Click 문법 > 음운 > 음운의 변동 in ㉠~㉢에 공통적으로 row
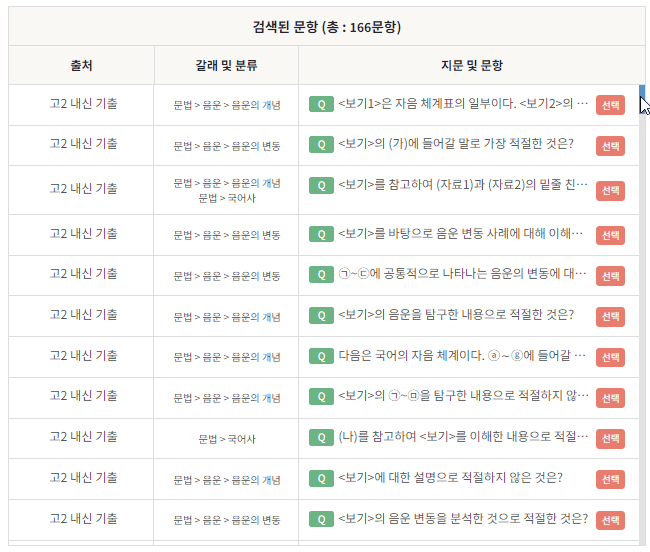 tap(227, 276)
